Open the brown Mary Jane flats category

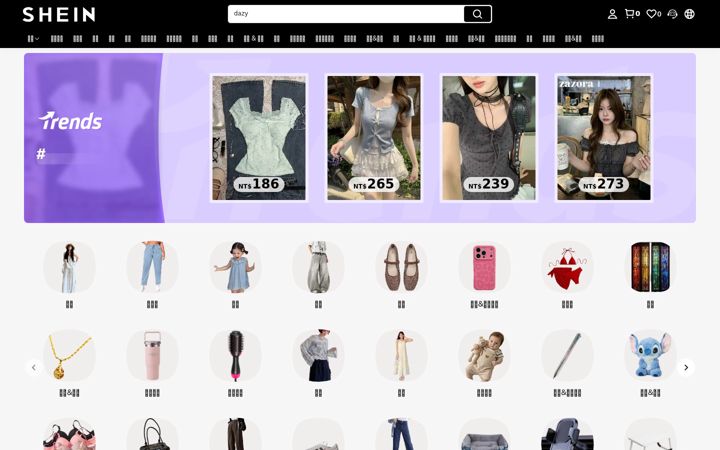401,267
